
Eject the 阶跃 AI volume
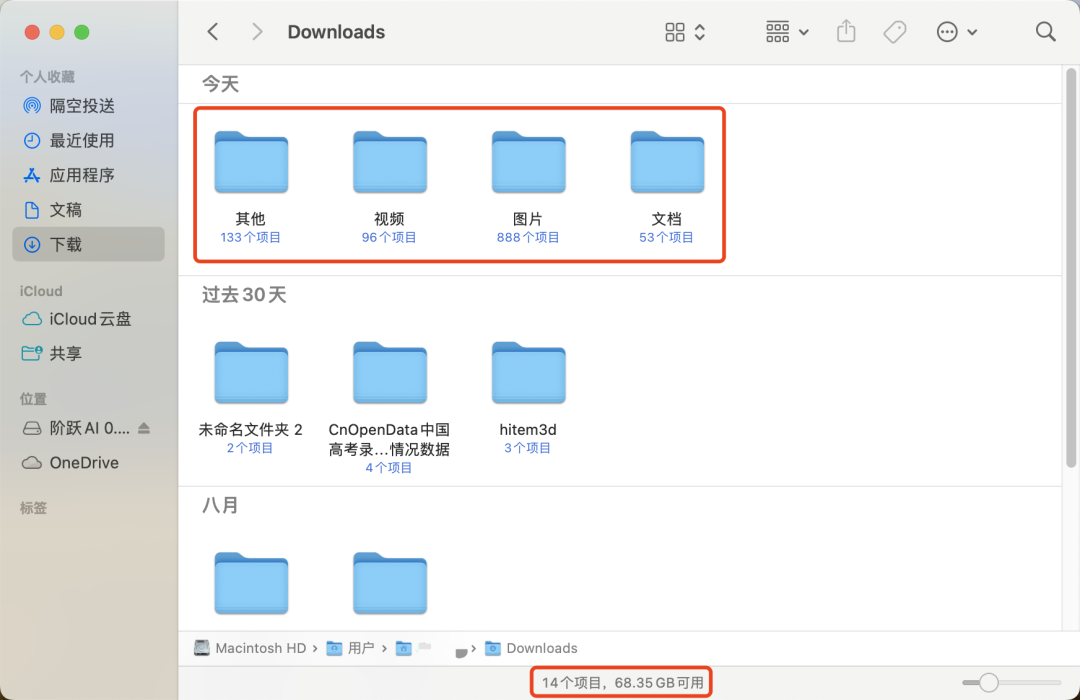144,429
